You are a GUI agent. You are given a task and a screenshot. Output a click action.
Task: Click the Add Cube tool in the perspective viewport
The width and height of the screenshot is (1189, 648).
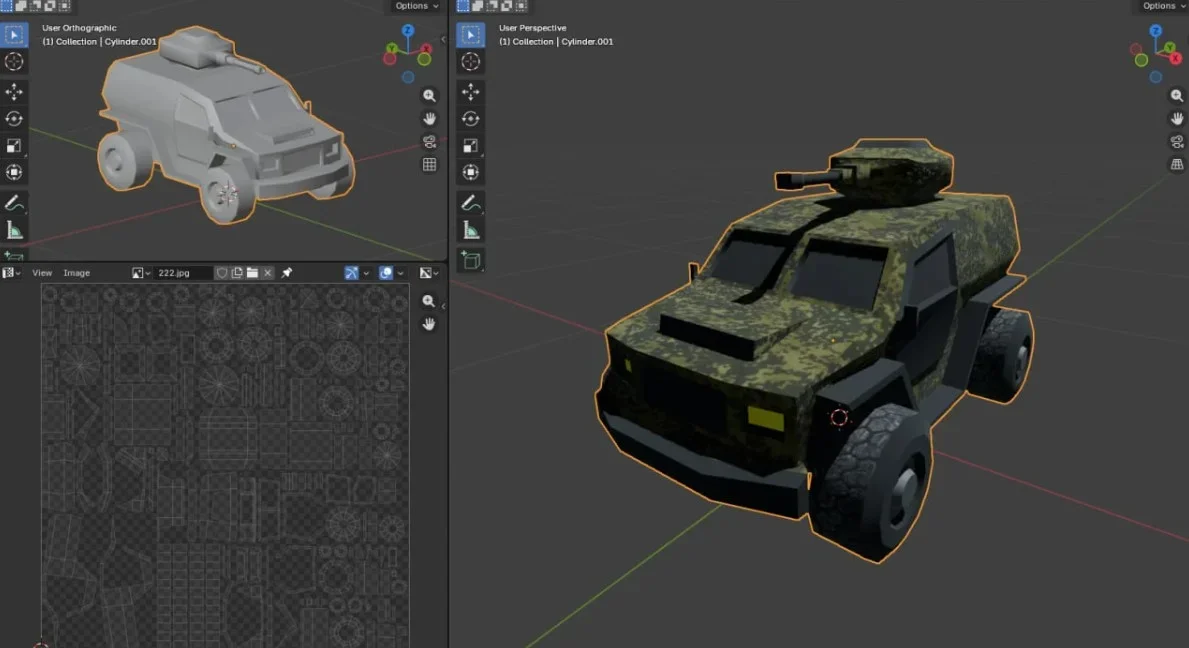[x=471, y=261]
